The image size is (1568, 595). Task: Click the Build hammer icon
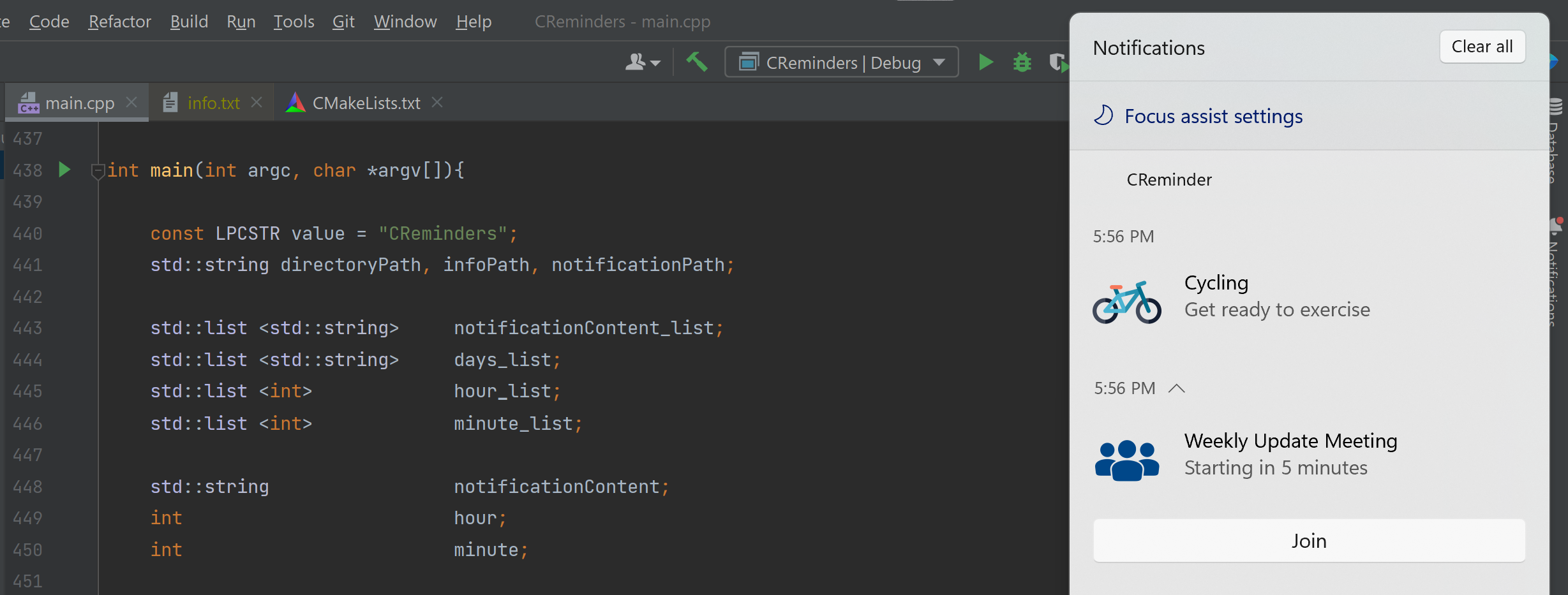coord(696,62)
